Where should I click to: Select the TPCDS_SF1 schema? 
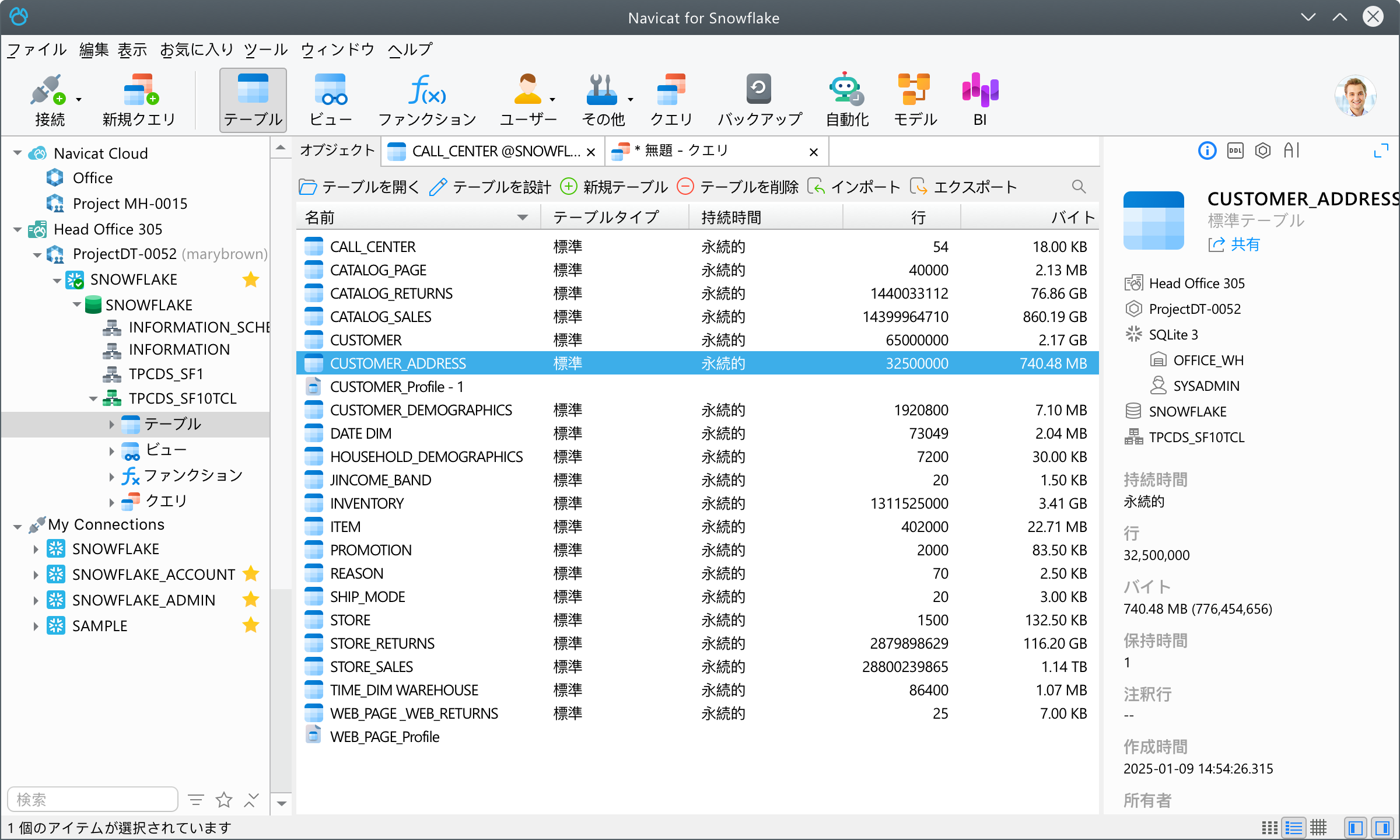point(166,374)
